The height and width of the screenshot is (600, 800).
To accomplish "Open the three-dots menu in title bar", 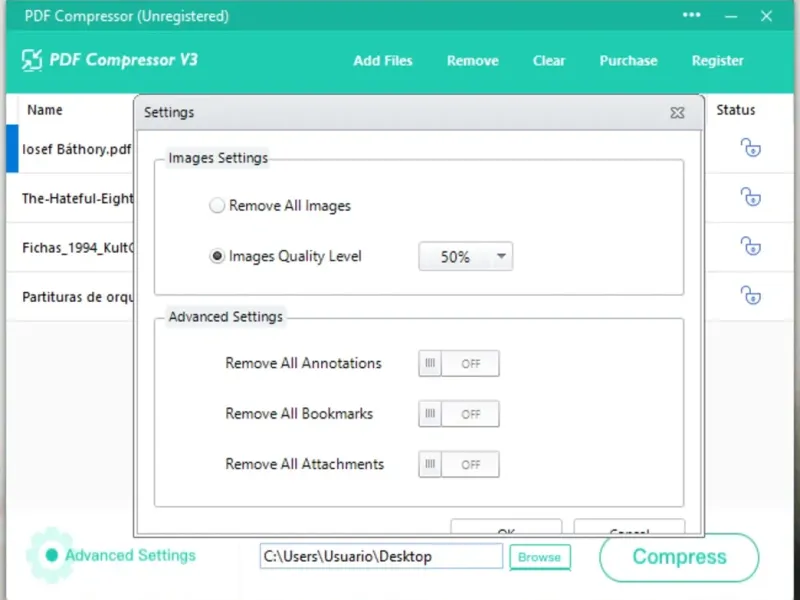I will pos(691,15).
